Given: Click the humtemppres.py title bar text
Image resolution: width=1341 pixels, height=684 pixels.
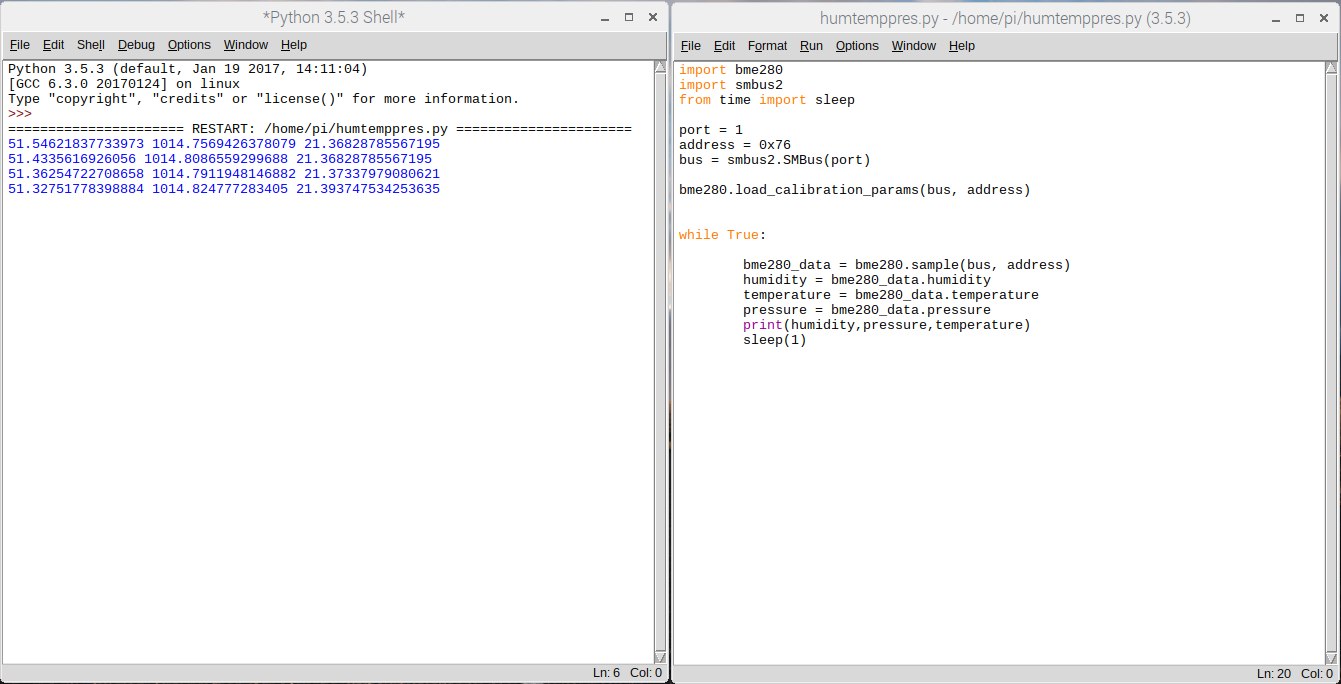Looking at the screenshot, I should click(1005, 18).
